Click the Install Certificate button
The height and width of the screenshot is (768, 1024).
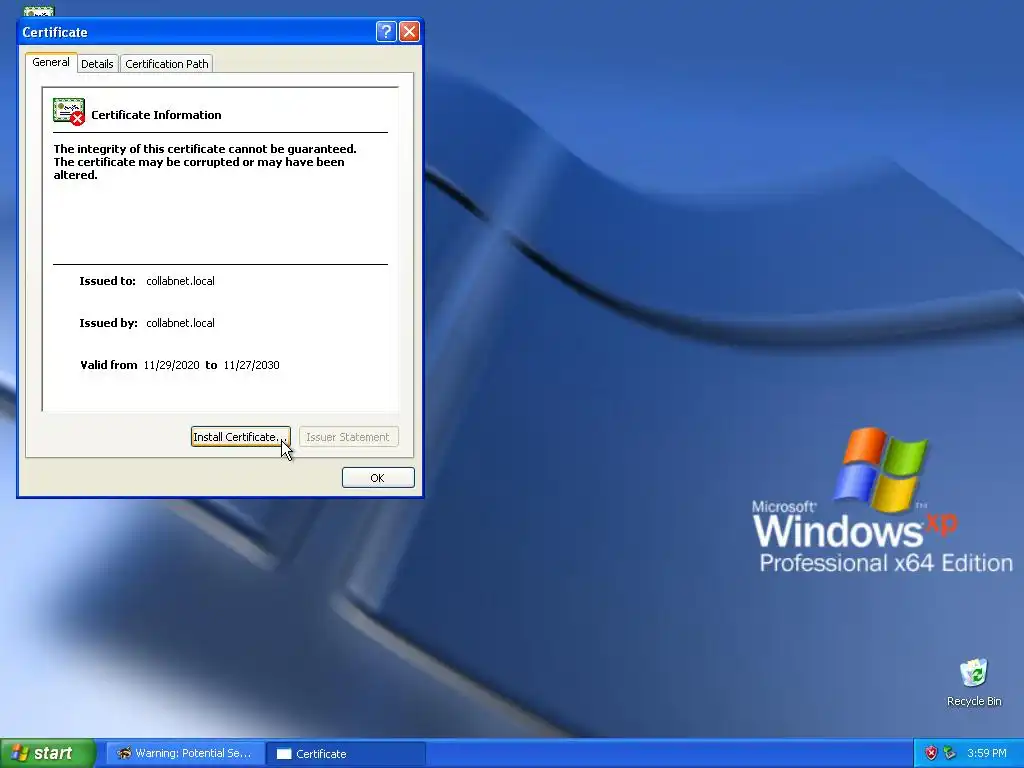[240, 437]
